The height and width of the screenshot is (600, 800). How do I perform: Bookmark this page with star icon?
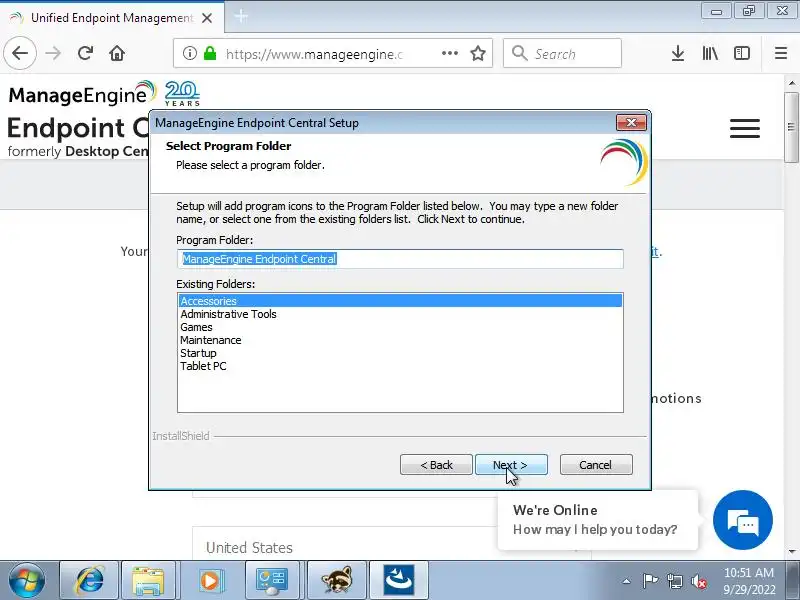(x=478, y=53)
